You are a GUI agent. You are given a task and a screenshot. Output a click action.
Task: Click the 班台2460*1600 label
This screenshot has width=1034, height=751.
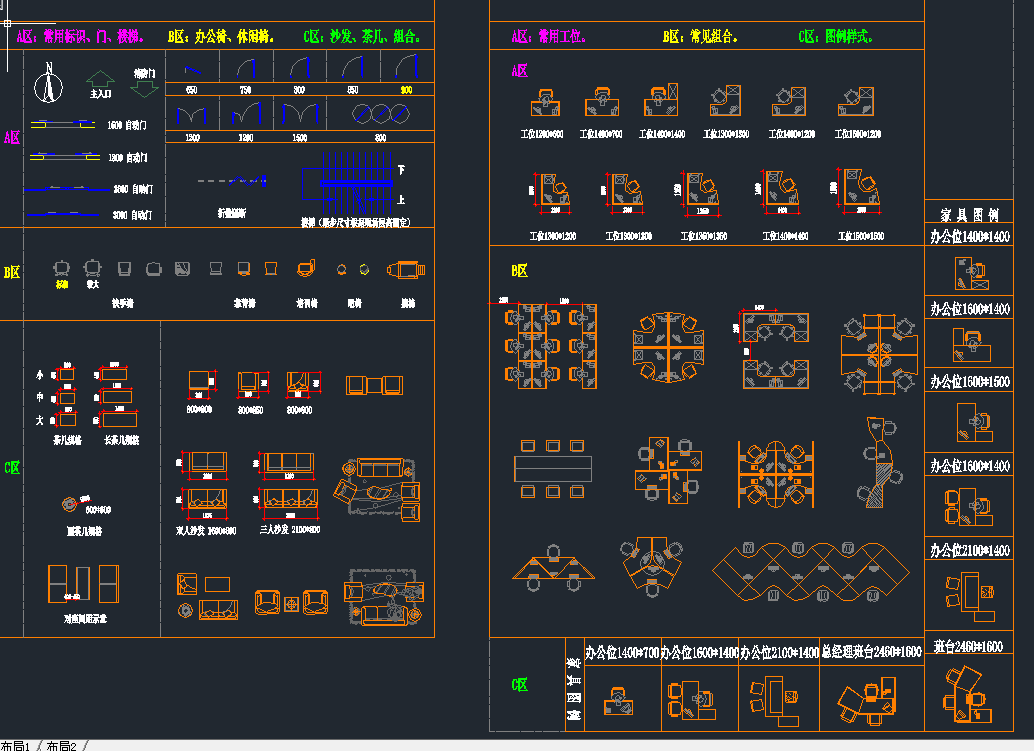(968, 646)
